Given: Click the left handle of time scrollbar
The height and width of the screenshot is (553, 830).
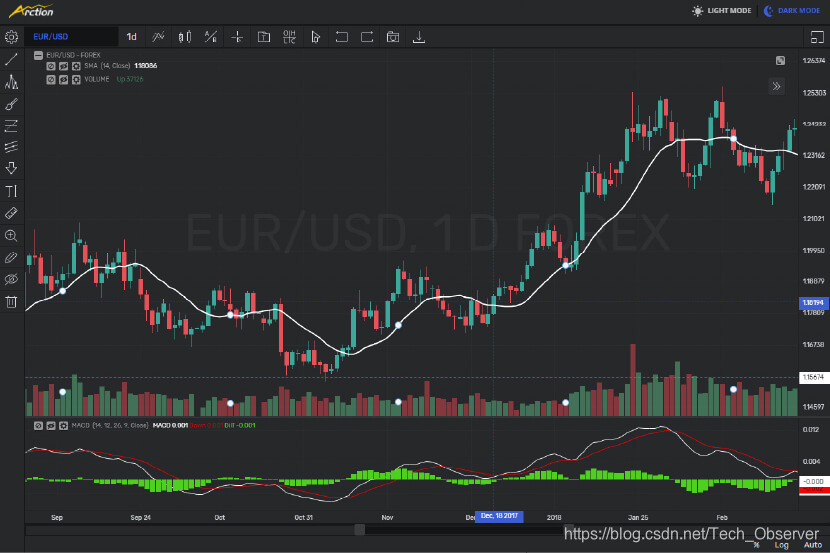Looking at the screenshot, I should [x=359, y=530].
